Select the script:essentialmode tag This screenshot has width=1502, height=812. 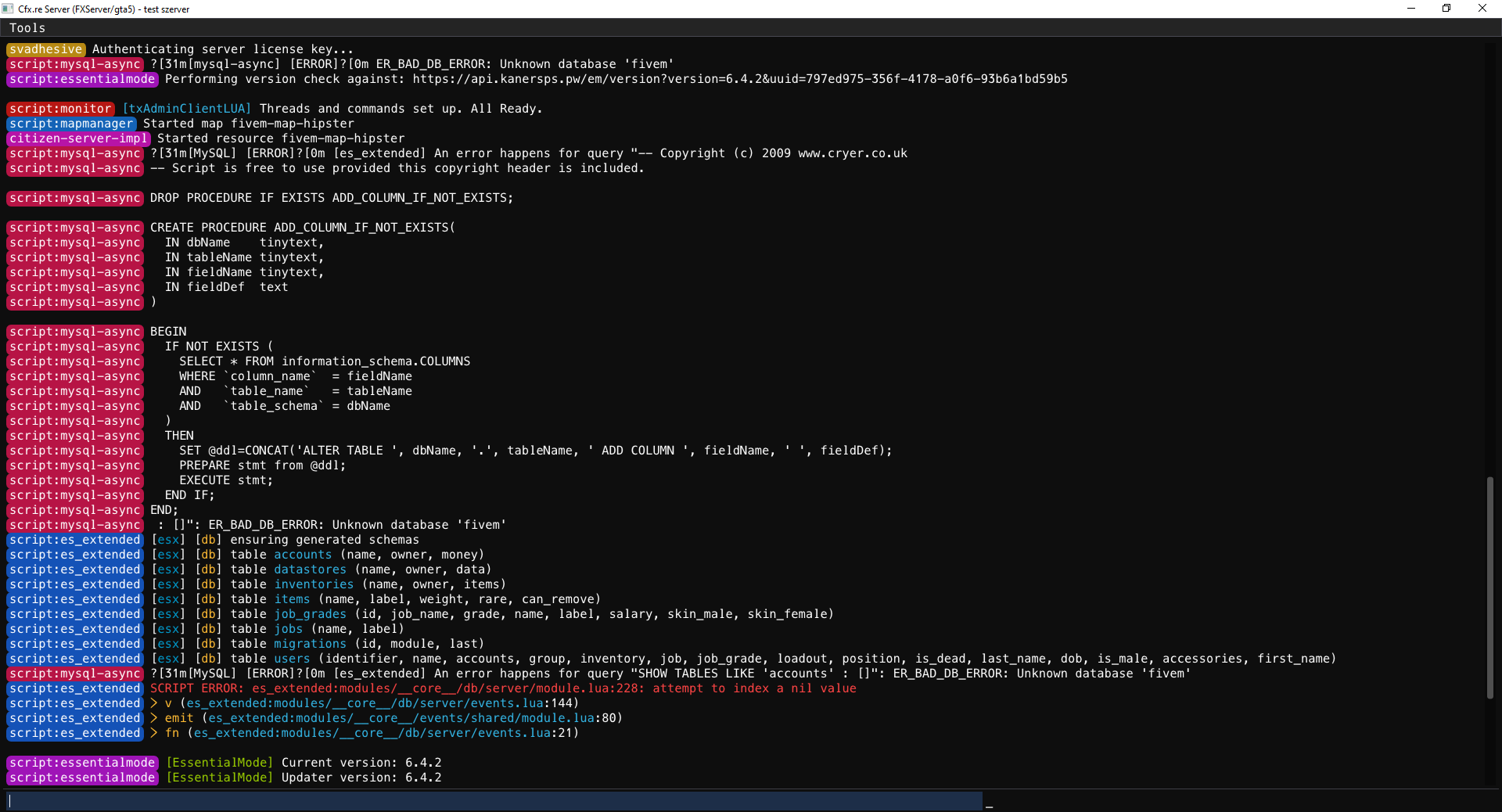[82, 79]
